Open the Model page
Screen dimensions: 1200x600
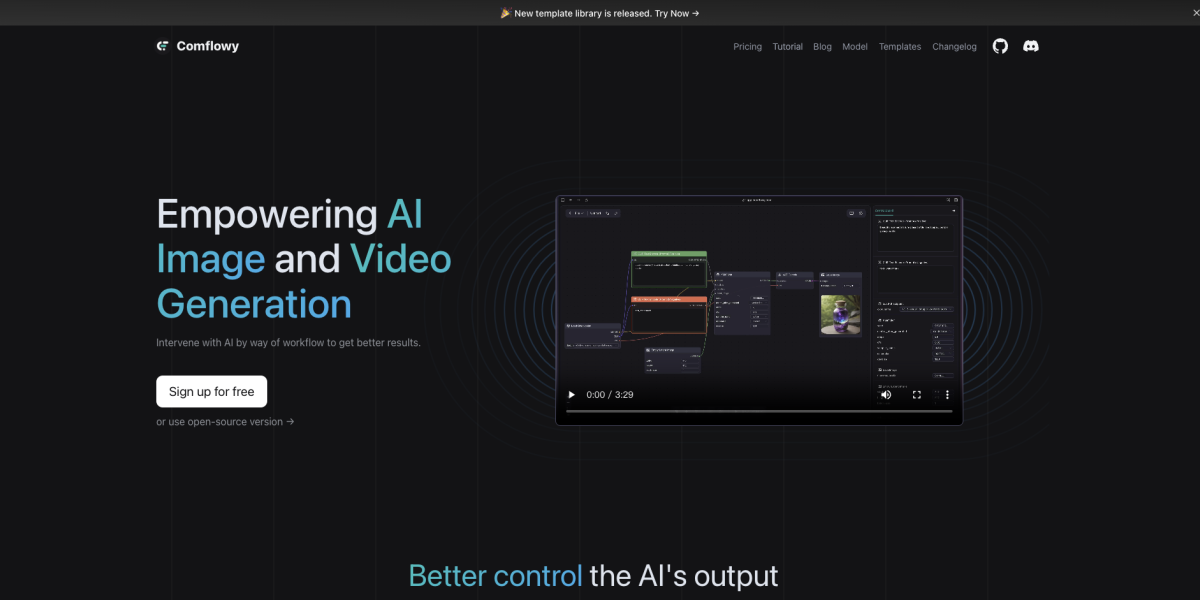coord(855,47)
